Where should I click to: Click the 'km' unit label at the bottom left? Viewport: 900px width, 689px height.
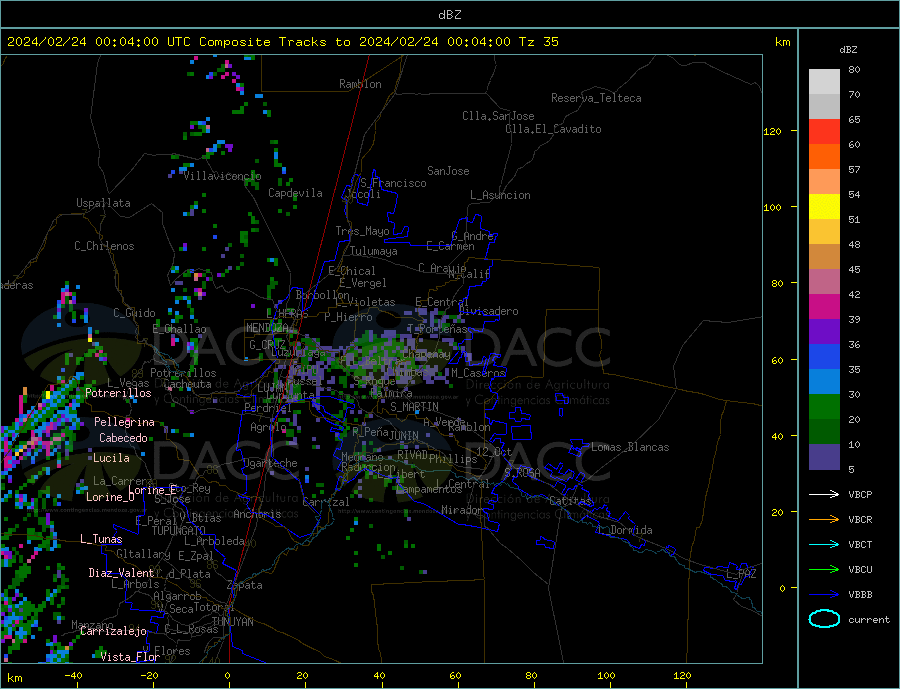click(15, 678)
